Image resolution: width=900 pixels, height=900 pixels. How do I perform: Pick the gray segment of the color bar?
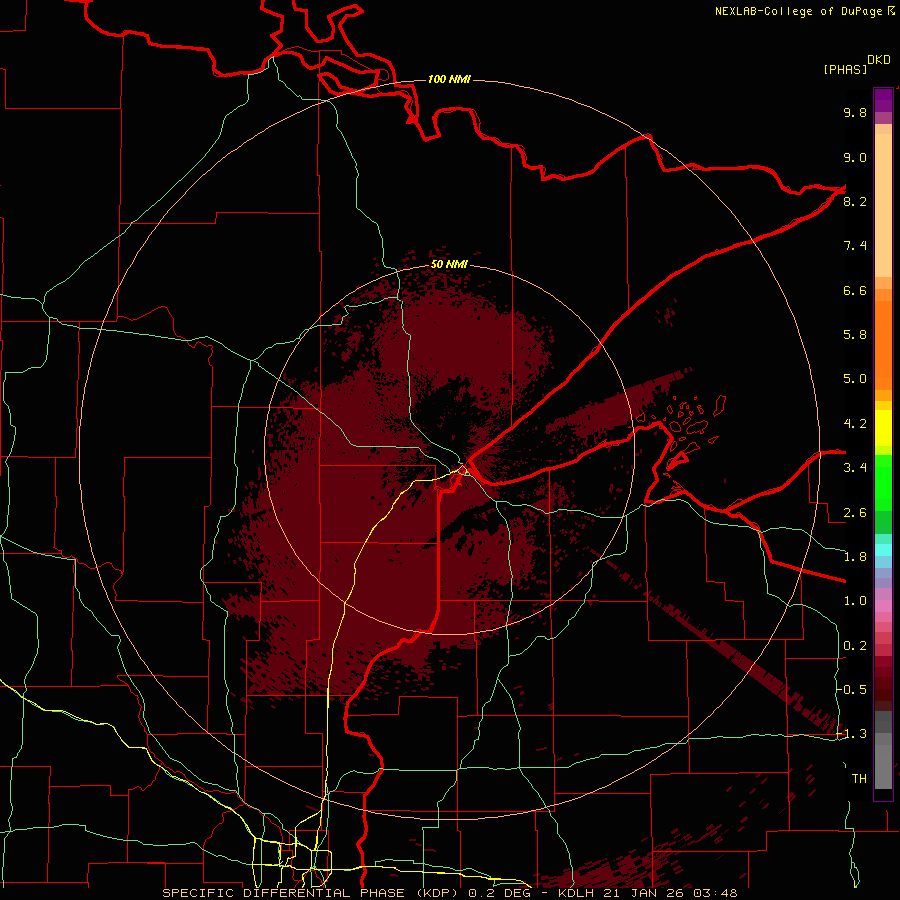coord(883,750)
